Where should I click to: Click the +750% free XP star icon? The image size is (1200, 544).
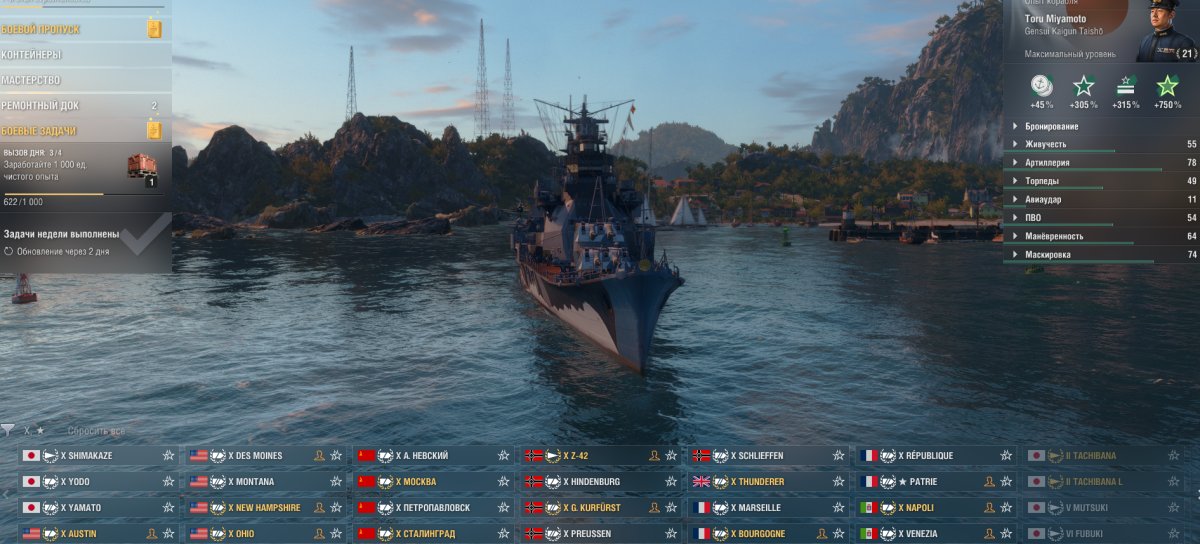tap(1167, 86)
